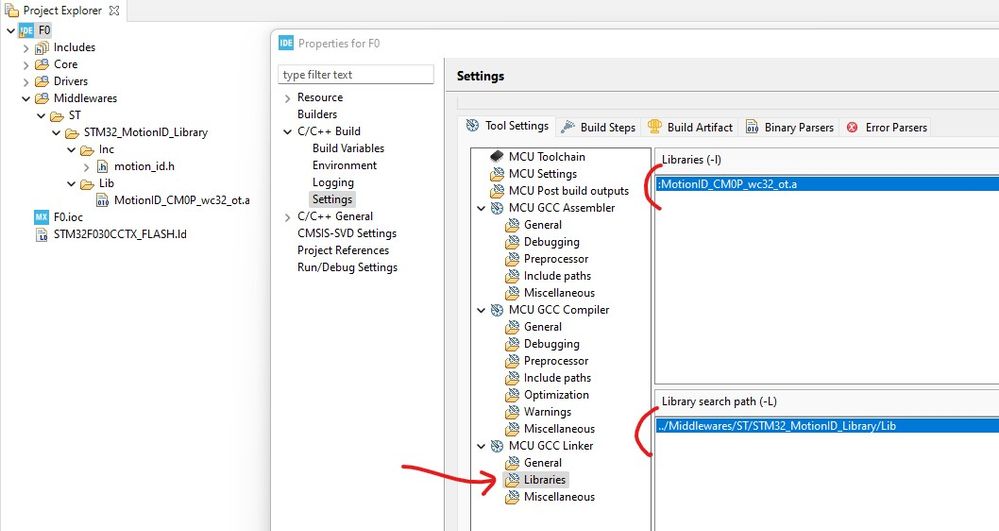Click the type filter text field
999x531 pixels.
point(356,75)
